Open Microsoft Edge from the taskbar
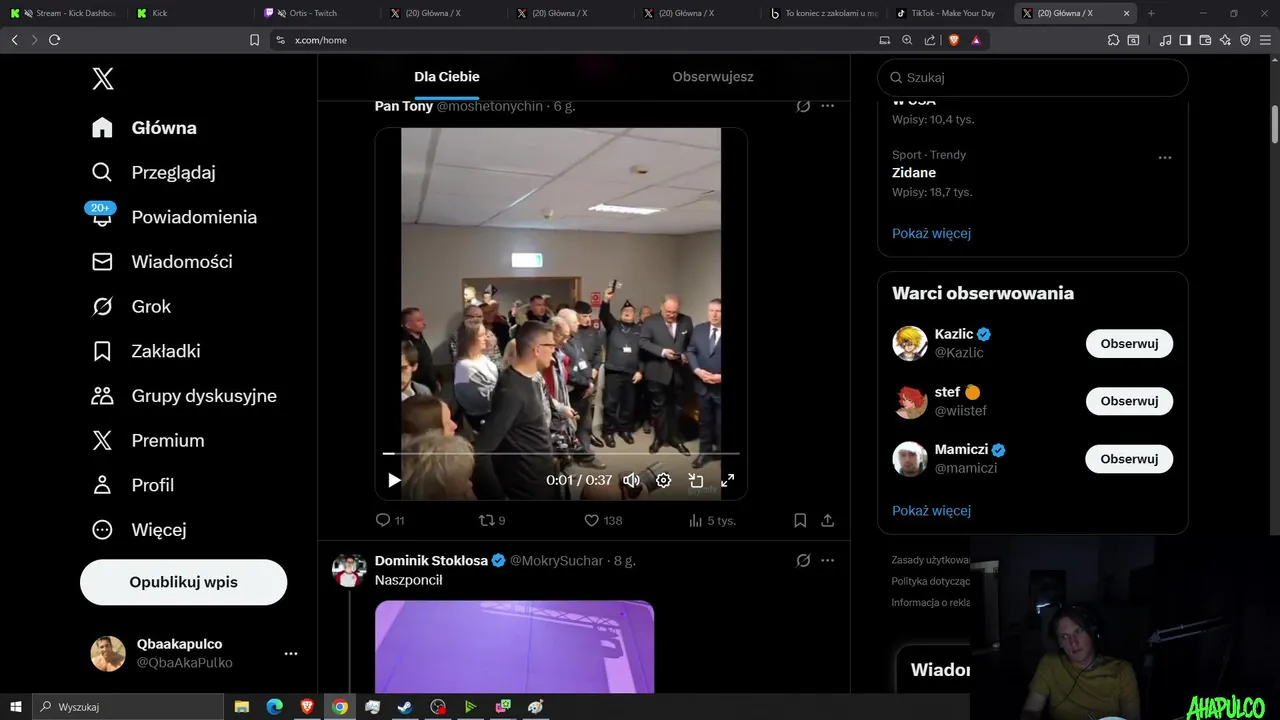The width and height of the screenshot is (1280, 720). point(274,707)
